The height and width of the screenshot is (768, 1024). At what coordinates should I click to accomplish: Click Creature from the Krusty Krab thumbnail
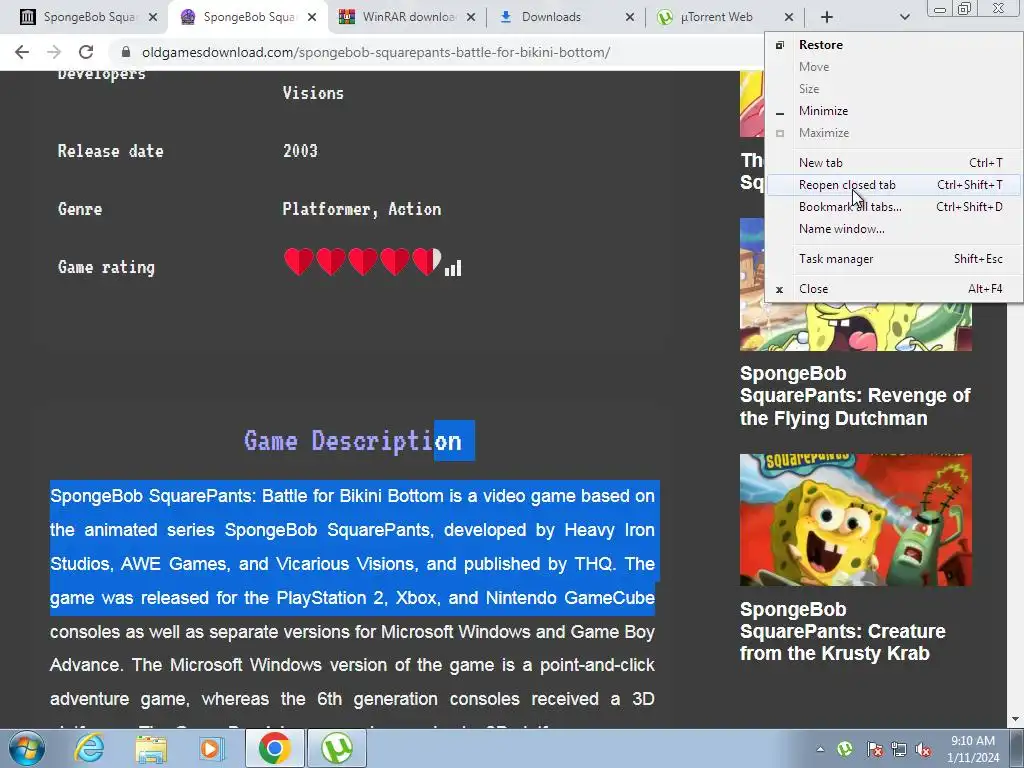coord(856,520)
